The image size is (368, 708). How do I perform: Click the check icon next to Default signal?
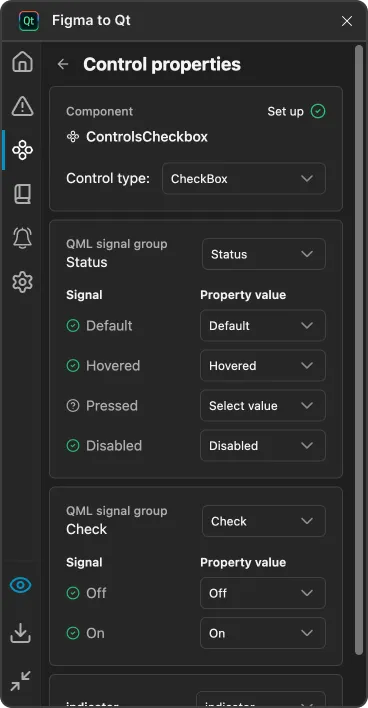(x=73, y=326)
